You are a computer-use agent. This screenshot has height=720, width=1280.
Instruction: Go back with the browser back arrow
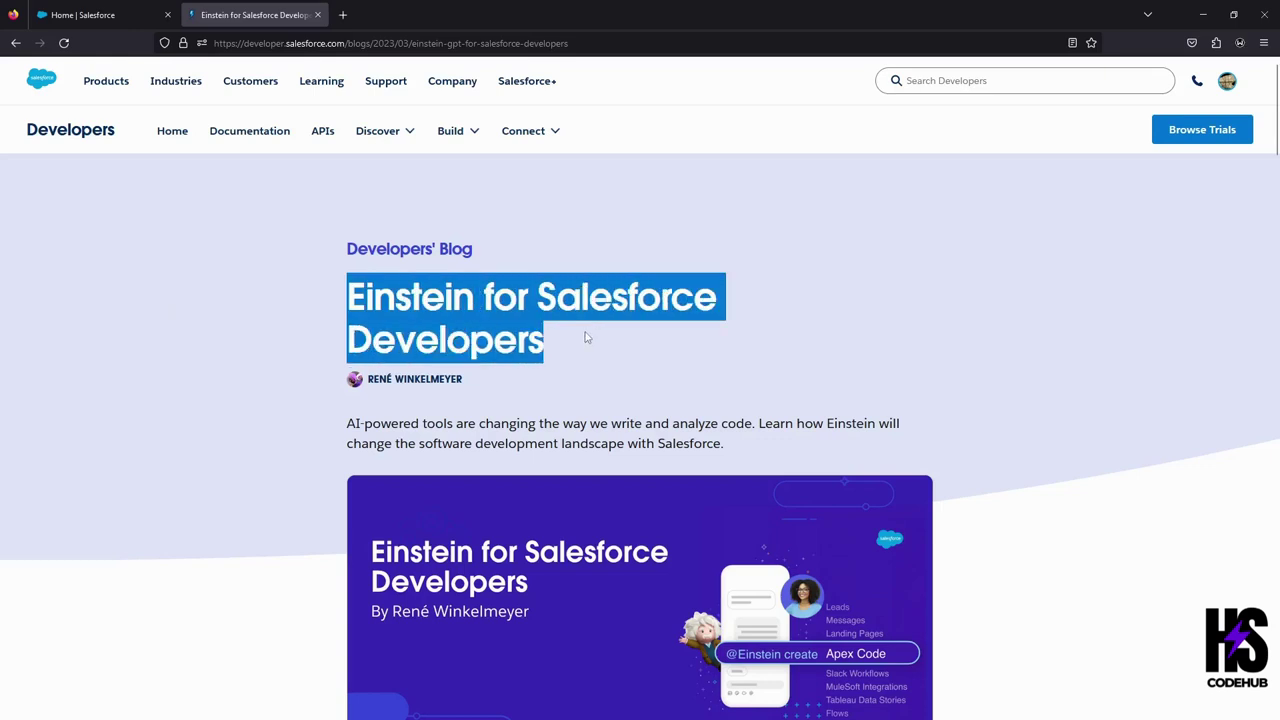16,43
